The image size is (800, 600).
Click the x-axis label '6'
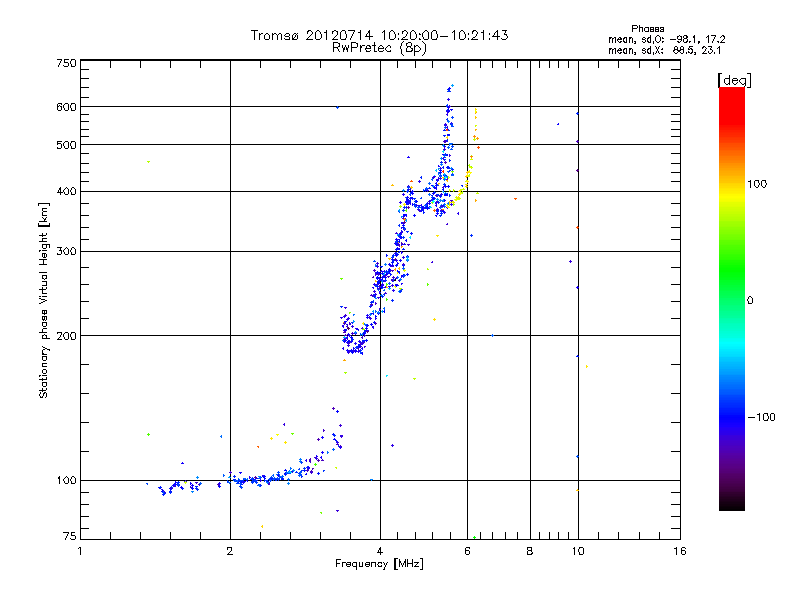467,551
